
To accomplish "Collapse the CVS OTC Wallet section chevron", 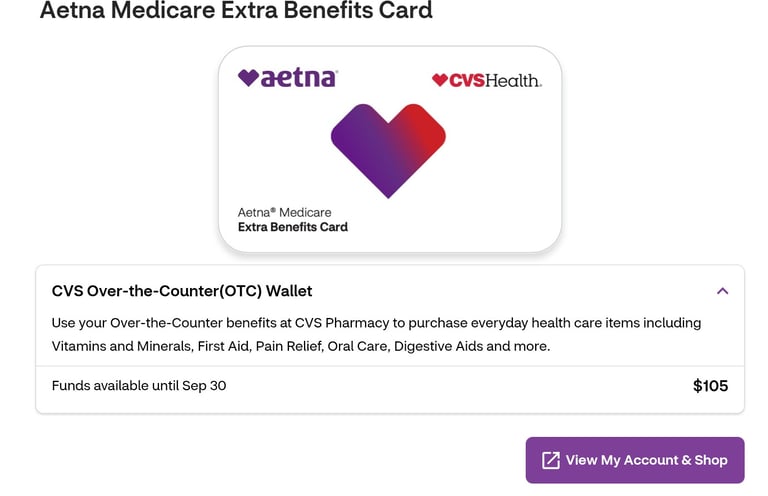I will (x=722, y=291).
